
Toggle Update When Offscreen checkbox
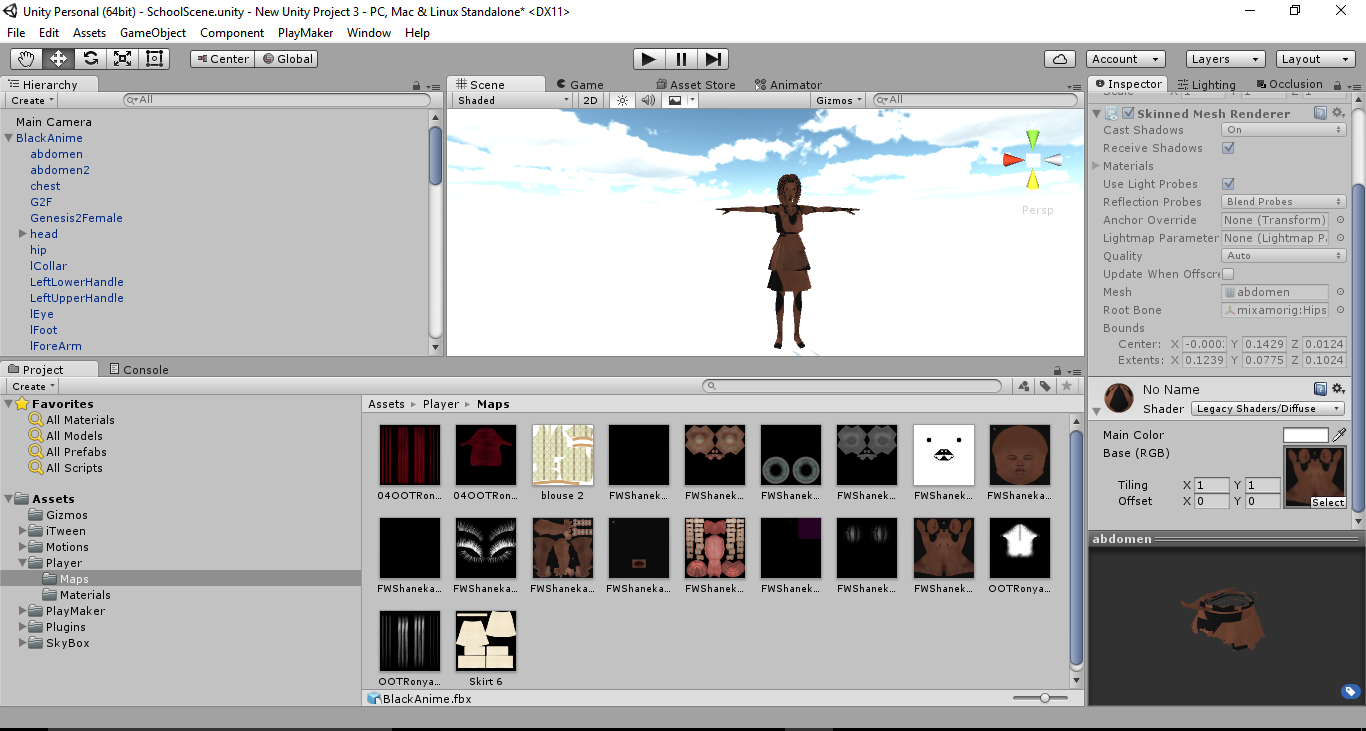pyautogui.click(x=1228, y=274)
